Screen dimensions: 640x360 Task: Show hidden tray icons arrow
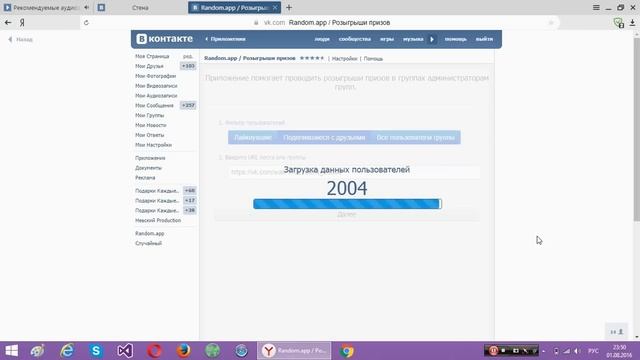(x=543, y=351)
